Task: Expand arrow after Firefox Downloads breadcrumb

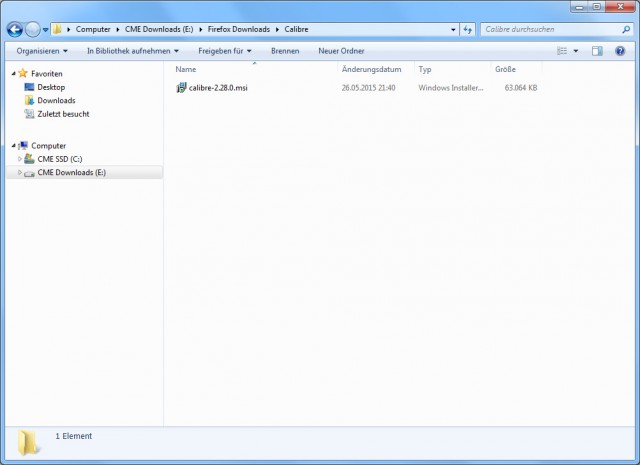Action: (x=277, y=29)
